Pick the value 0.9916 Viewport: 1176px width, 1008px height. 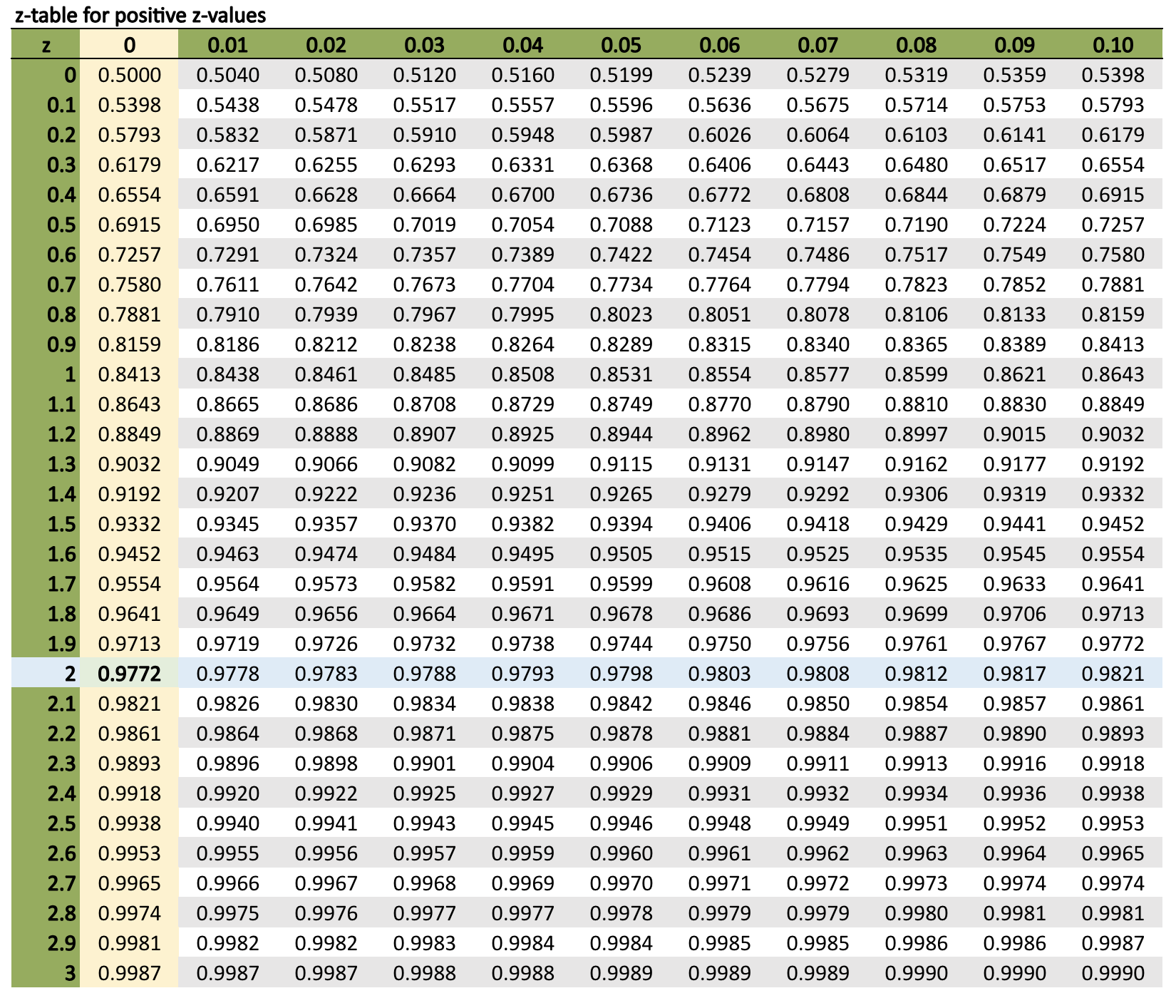click(x=1014, y=763)
